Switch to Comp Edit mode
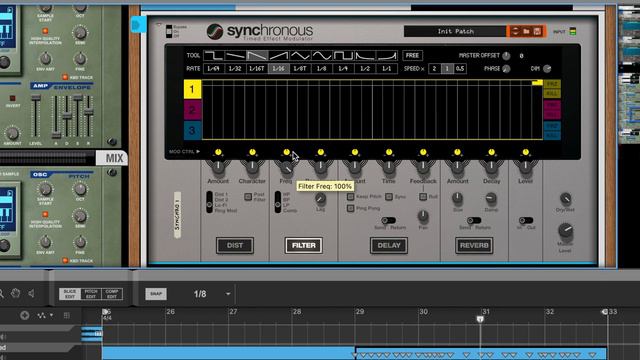Image resolution: width=640 pixels, height=360 pixels. tap(112, 294)
